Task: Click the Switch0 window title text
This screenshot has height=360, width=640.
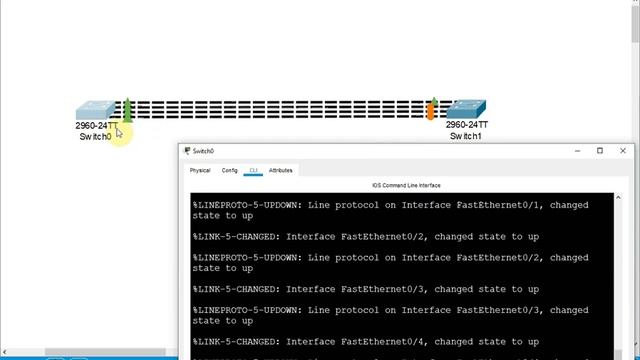Action: [x=203, y=151]
